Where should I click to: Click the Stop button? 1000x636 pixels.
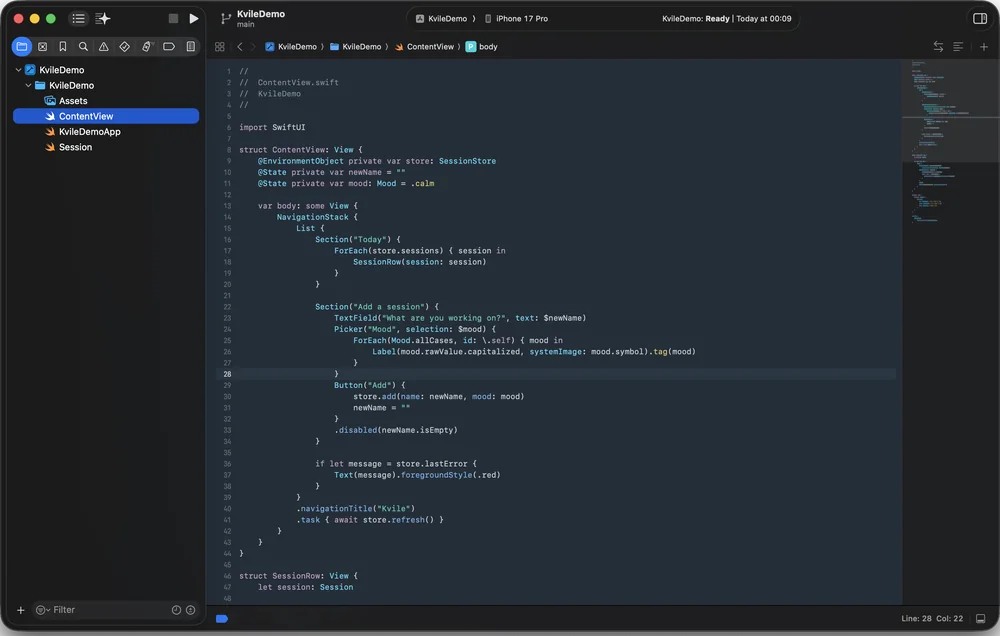point(173,18)
